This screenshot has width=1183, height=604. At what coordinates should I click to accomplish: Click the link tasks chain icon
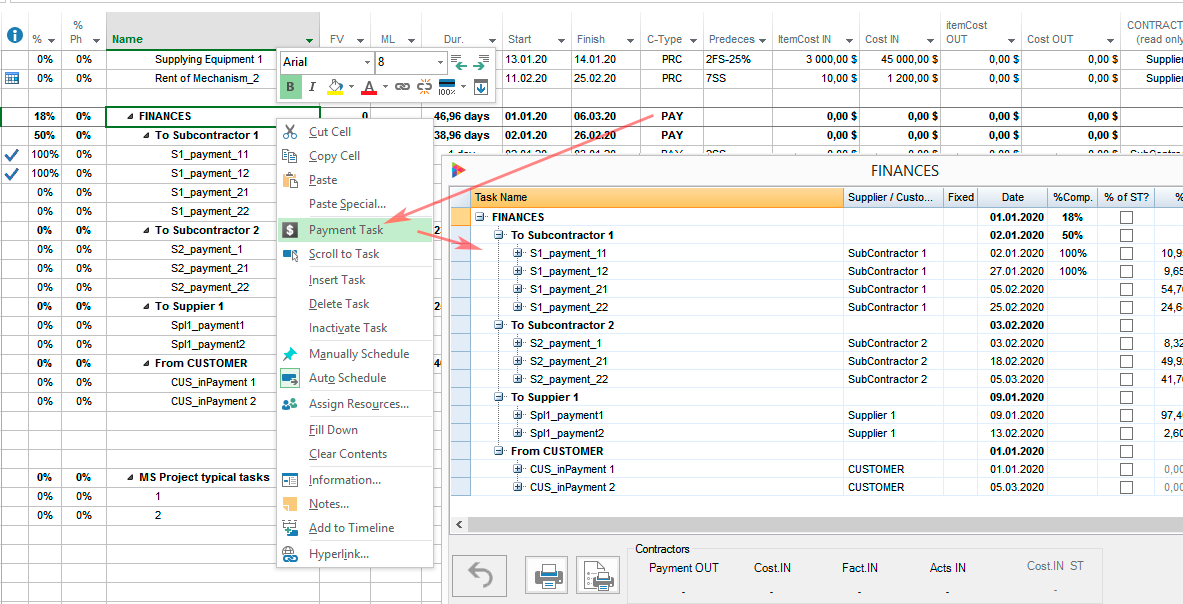pos(402,87)
